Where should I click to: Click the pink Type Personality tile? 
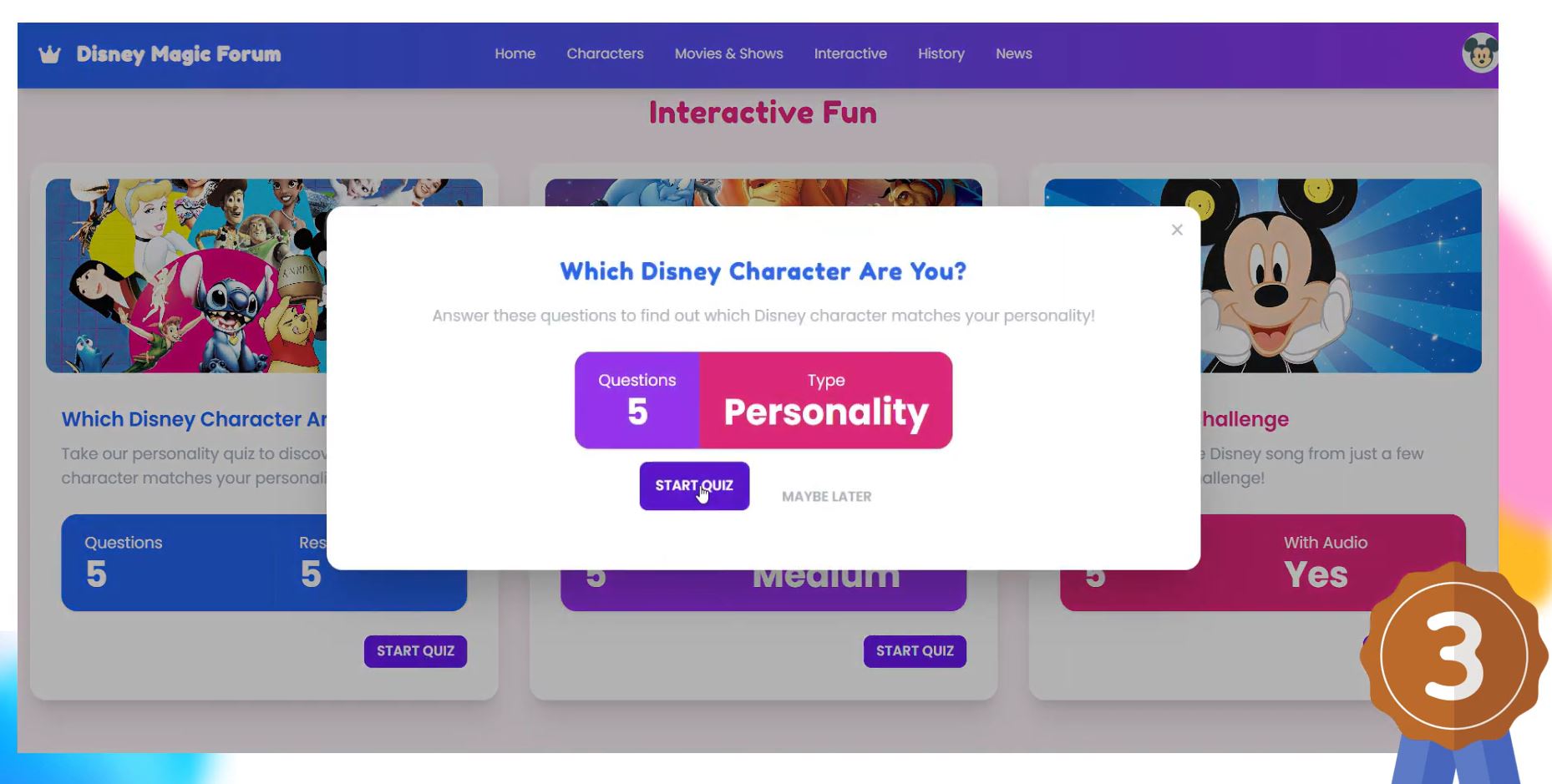click(825, 401)
